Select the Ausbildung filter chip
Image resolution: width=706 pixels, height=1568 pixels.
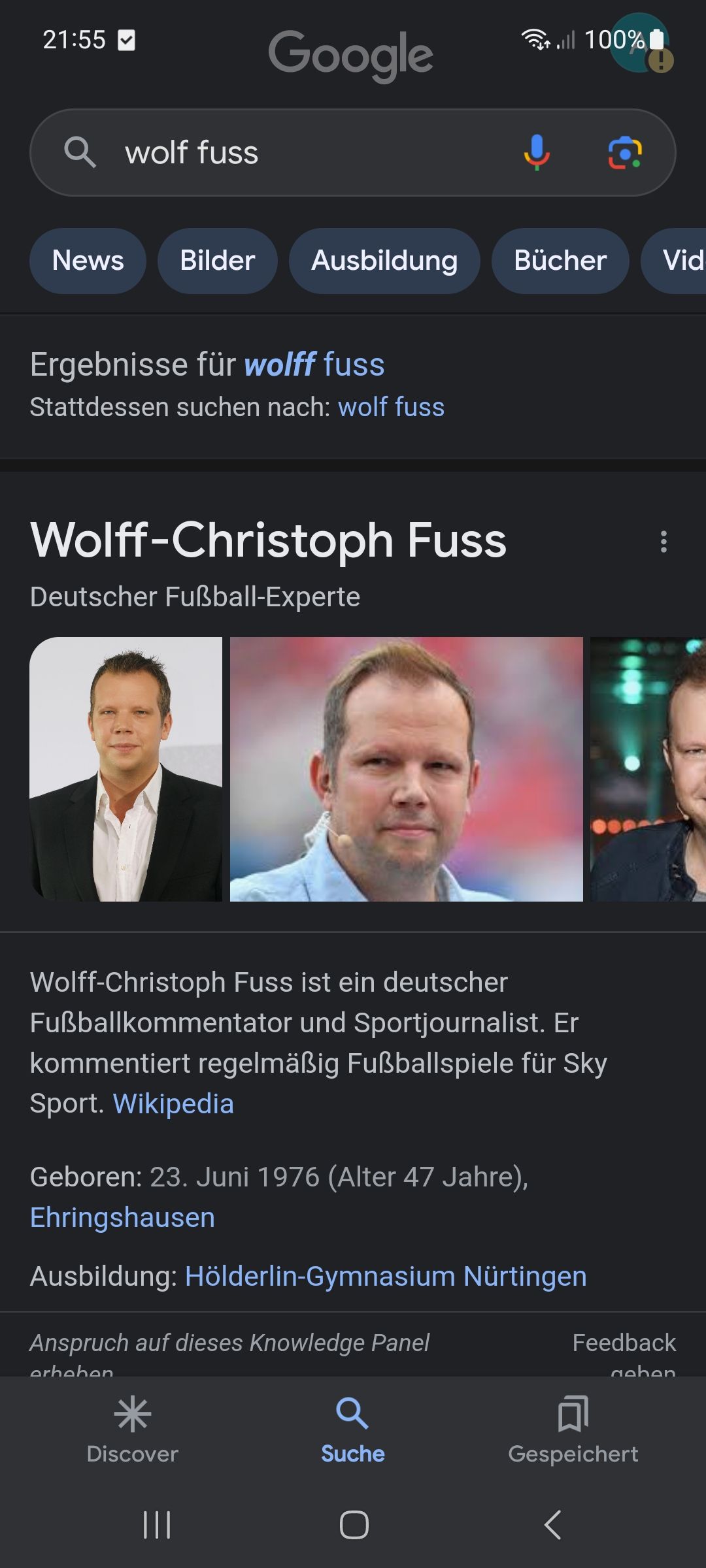(384, 261)
